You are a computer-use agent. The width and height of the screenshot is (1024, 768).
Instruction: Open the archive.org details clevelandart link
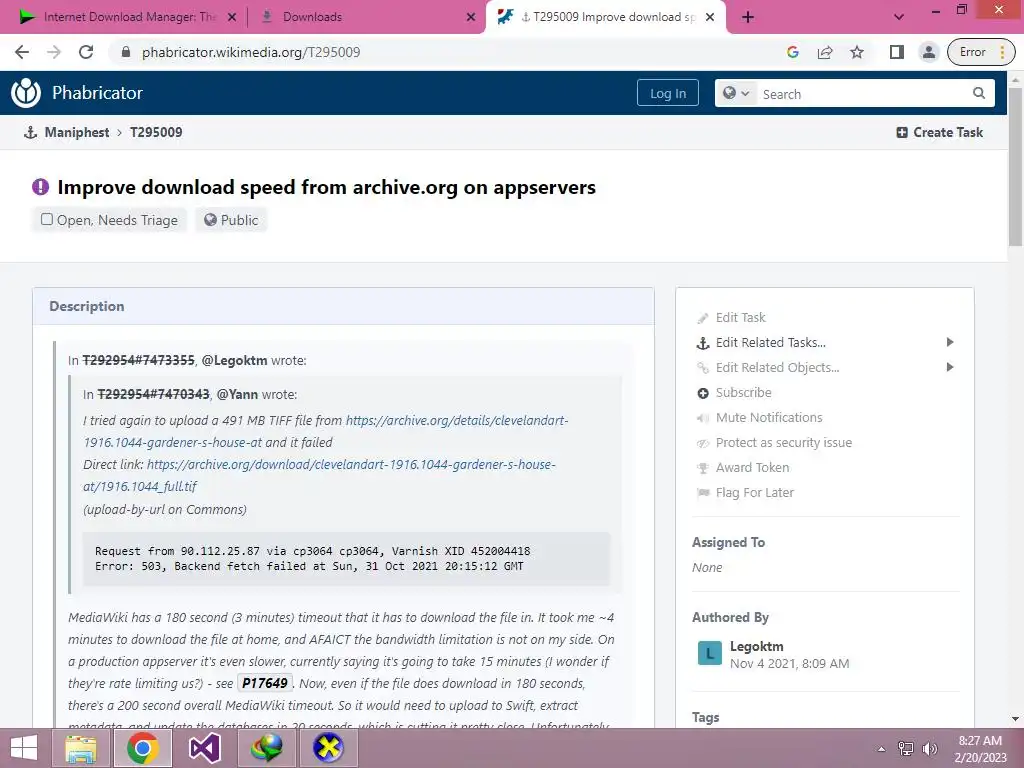click(456, 421)
